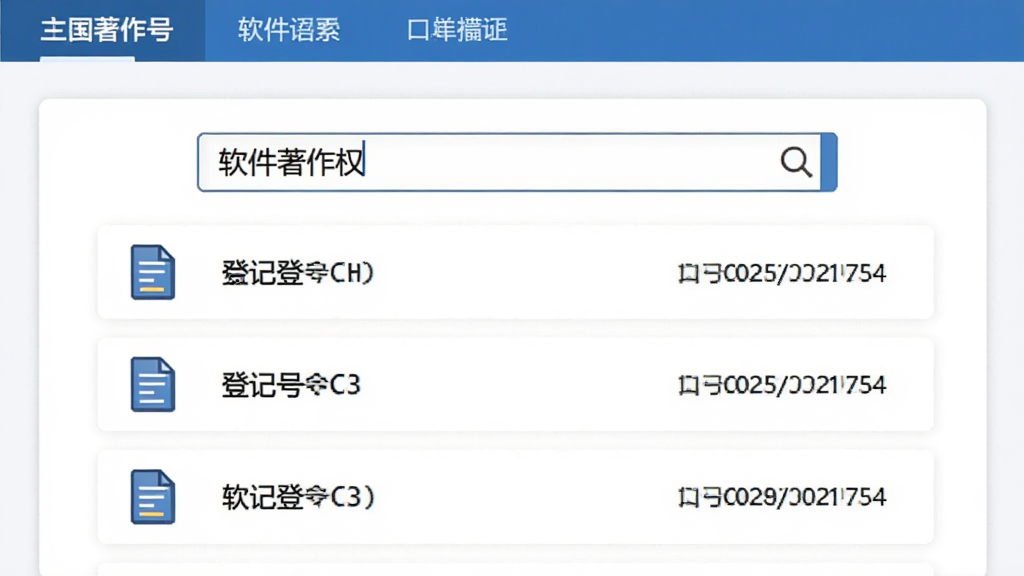Open the document icon beside 登记登令CH)
The image size is (1024, 576).
pos(153,272)
